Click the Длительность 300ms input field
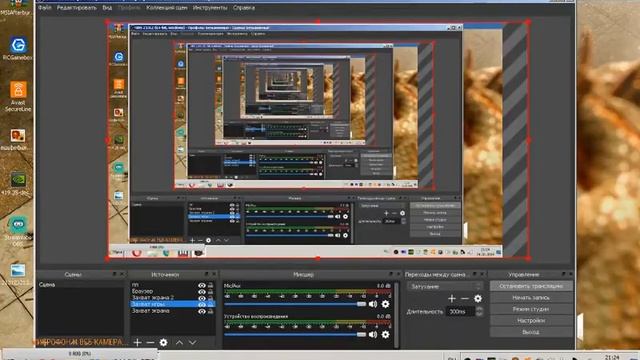 [461, 311]
